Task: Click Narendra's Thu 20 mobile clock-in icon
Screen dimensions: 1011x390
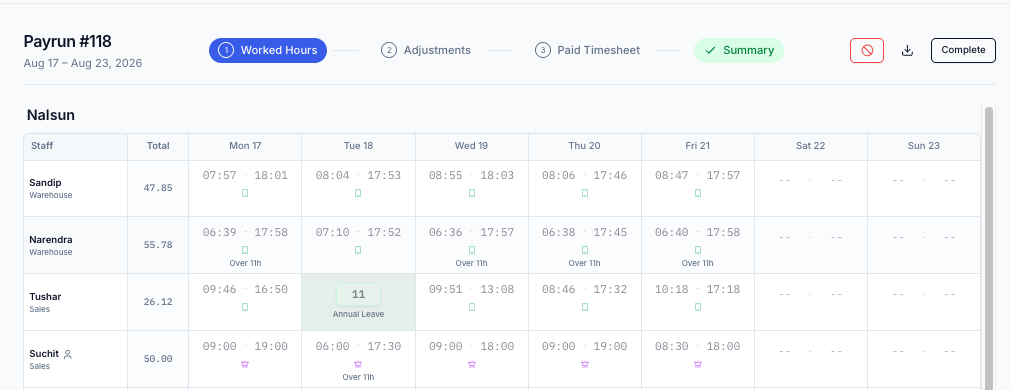Action: pyautogui.click(x=585, y=249)
